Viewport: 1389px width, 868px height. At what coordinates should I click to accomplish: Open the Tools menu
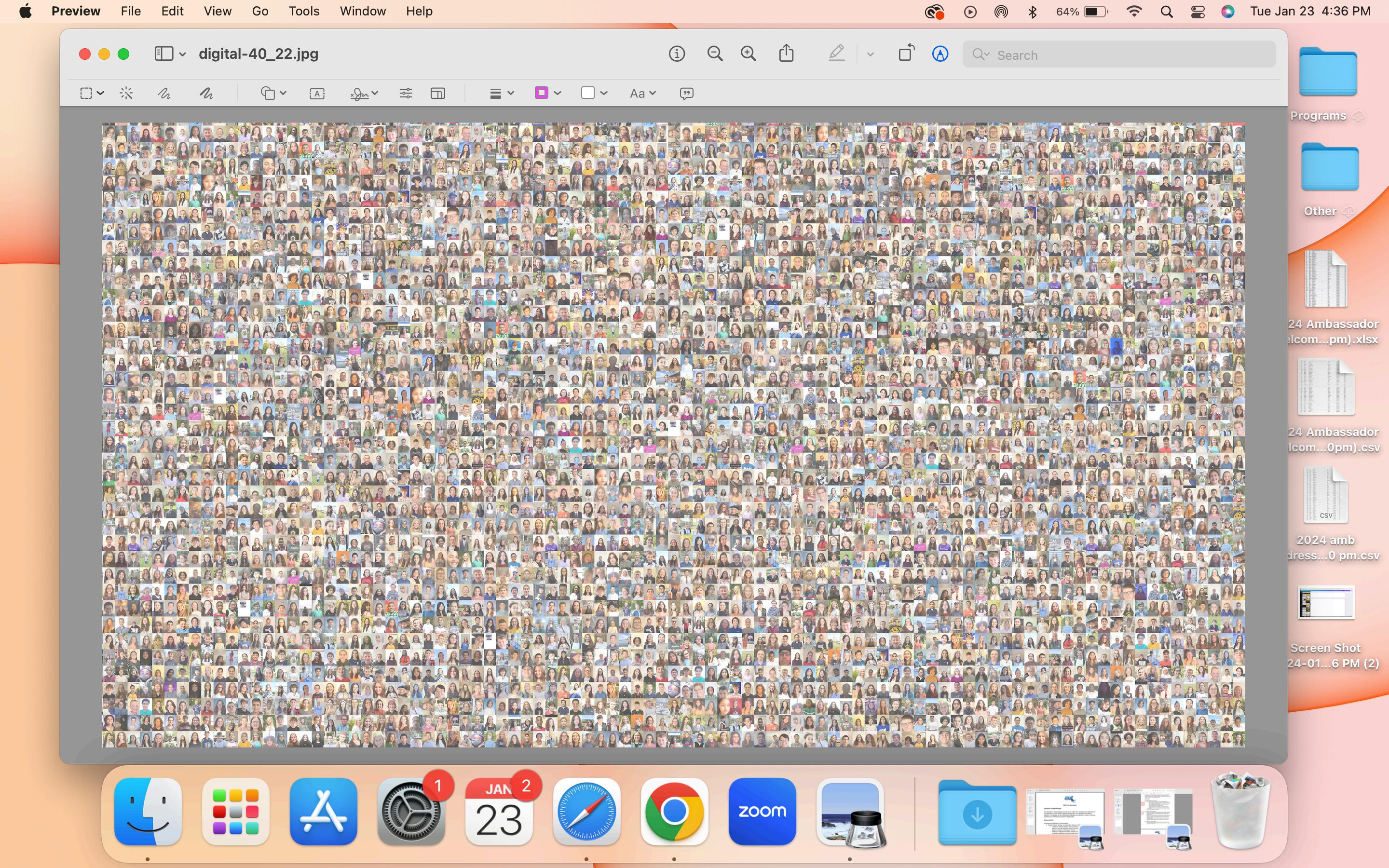(304, 11)
